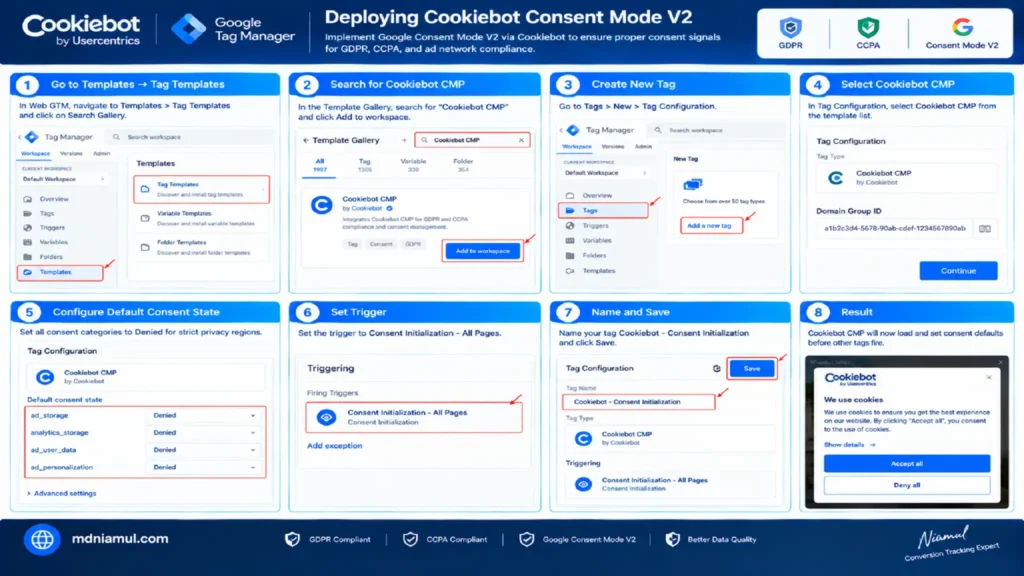Open Variable Templates card

(x=201, y=218)
